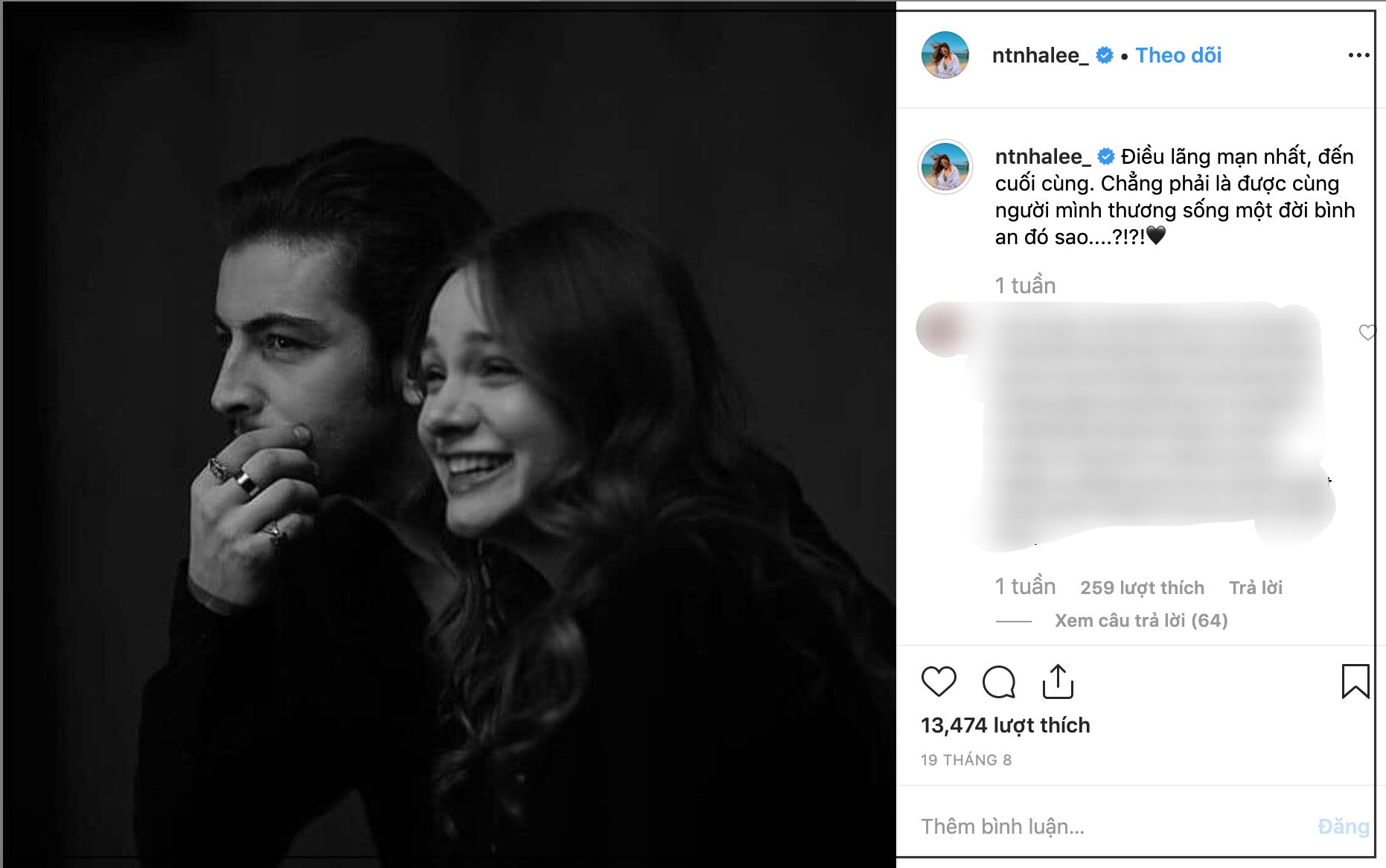View the 13,474 lượt thích likes list

[x=1005, y=725]
